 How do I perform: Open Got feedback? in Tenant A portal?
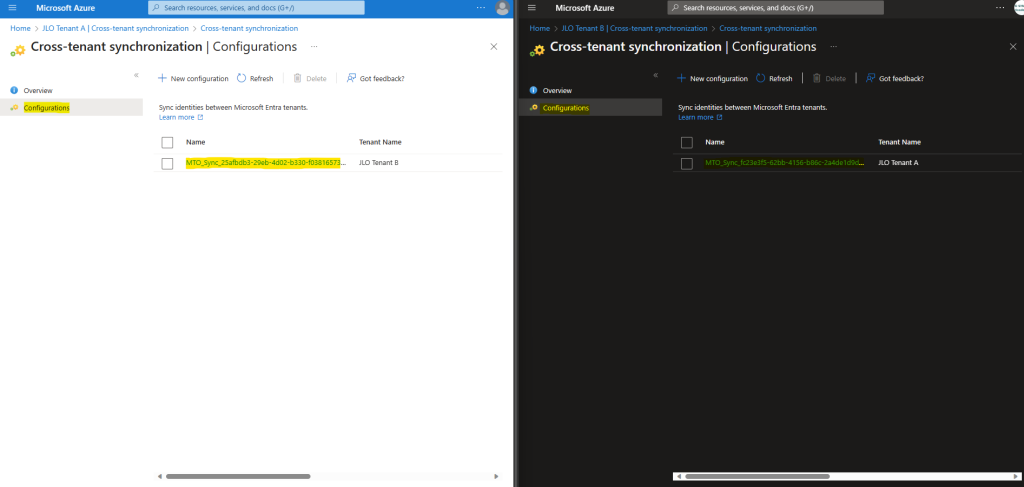coord(376,78)
